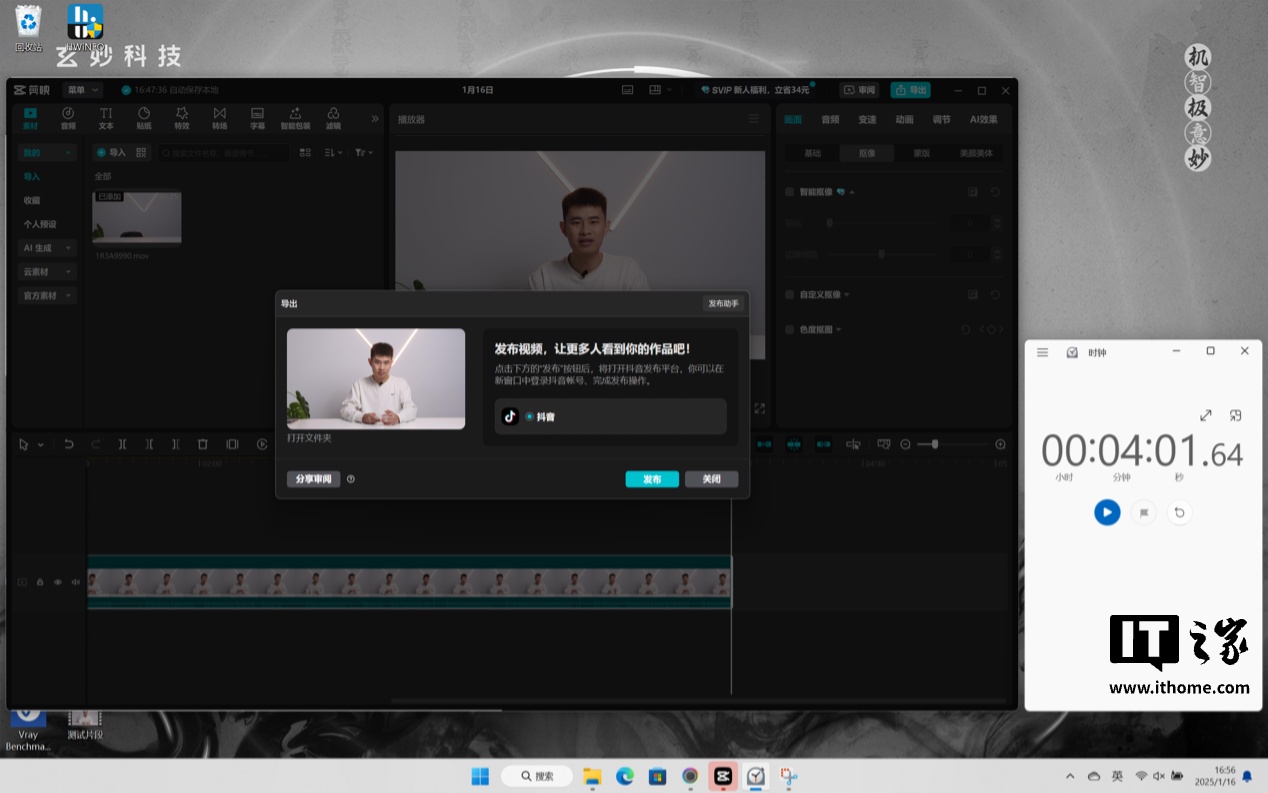Viewport: 1268px width, 793px height.
Task: Enable the 色度抠图 checkbox
Action: coord(790,329)
